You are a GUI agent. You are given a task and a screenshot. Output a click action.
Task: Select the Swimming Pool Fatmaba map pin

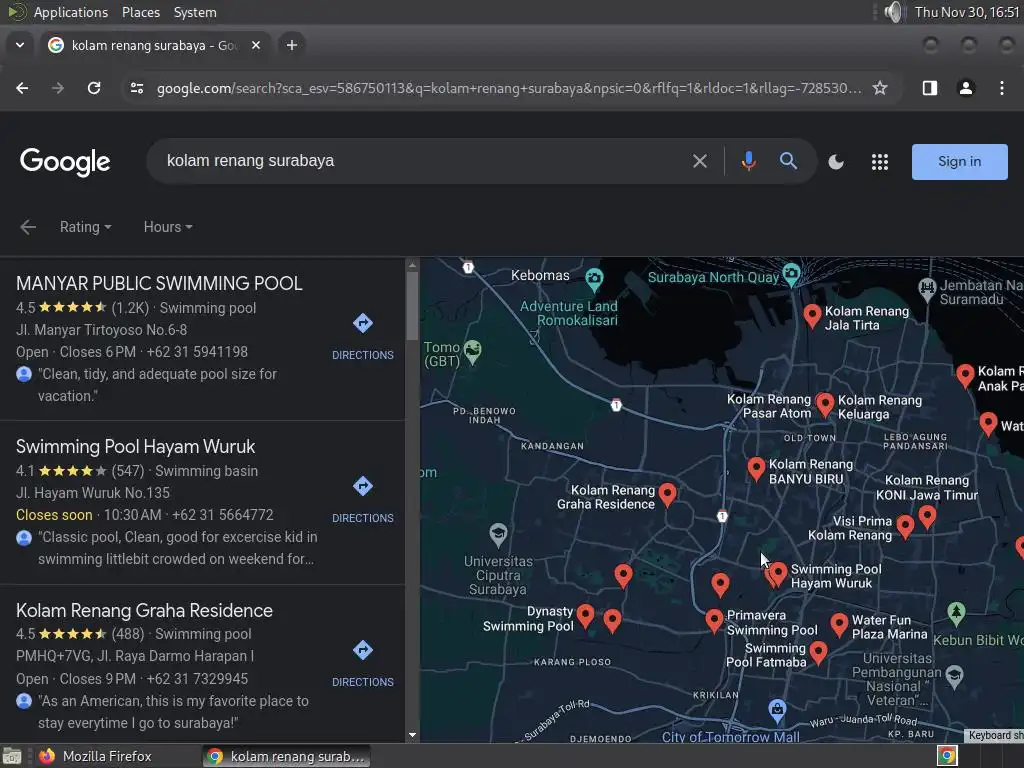pos(818,652)
